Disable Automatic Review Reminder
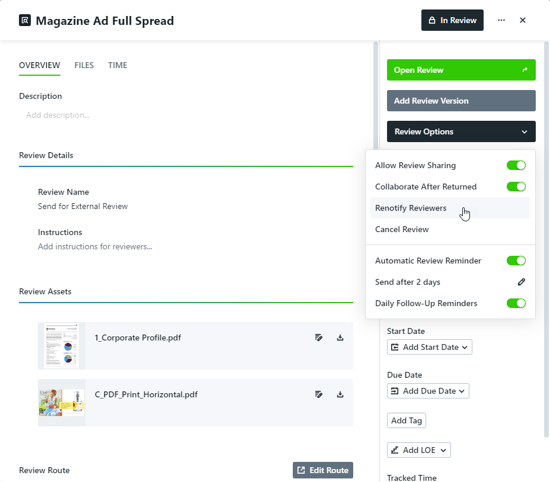The height and width of the screenshot is (482, 550). tap(516, 261)
